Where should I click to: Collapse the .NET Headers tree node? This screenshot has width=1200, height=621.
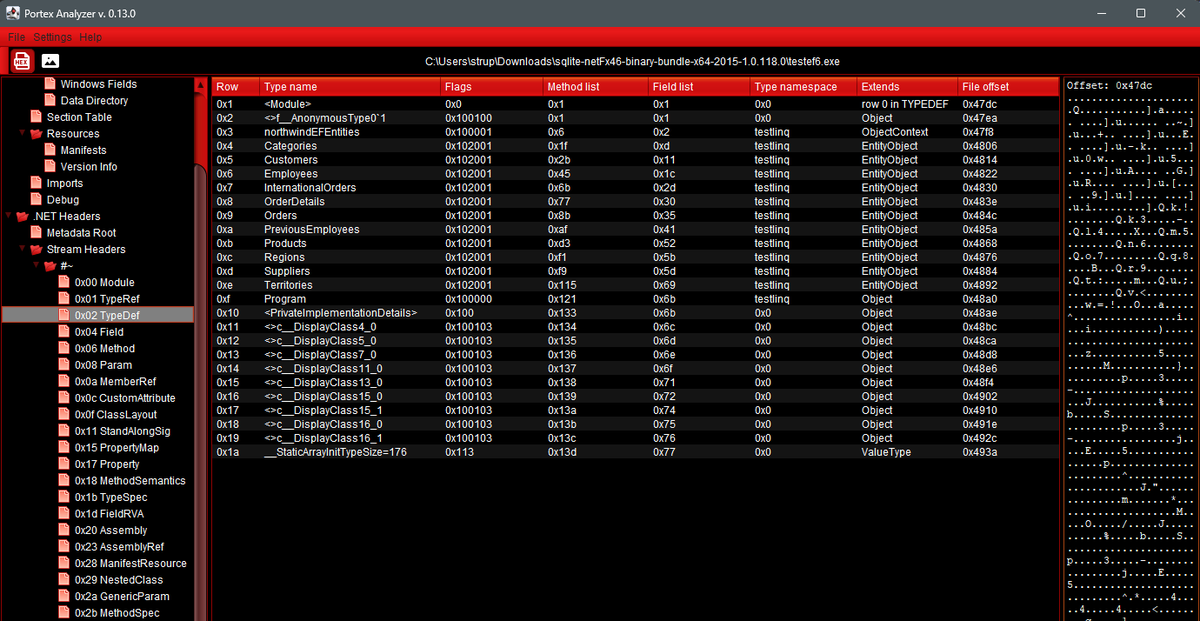(x=9, y=216)
